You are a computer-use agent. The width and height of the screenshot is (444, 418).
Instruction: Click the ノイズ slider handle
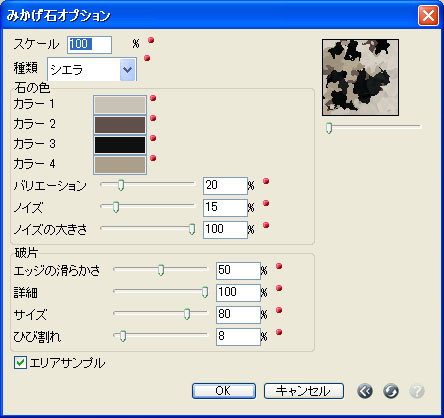click(x=116, y=207)
